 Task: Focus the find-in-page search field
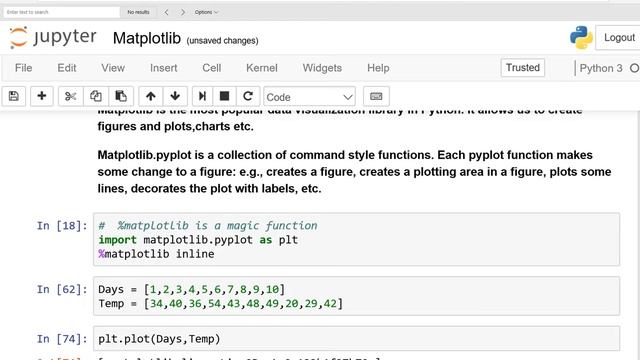pos(62,12)
